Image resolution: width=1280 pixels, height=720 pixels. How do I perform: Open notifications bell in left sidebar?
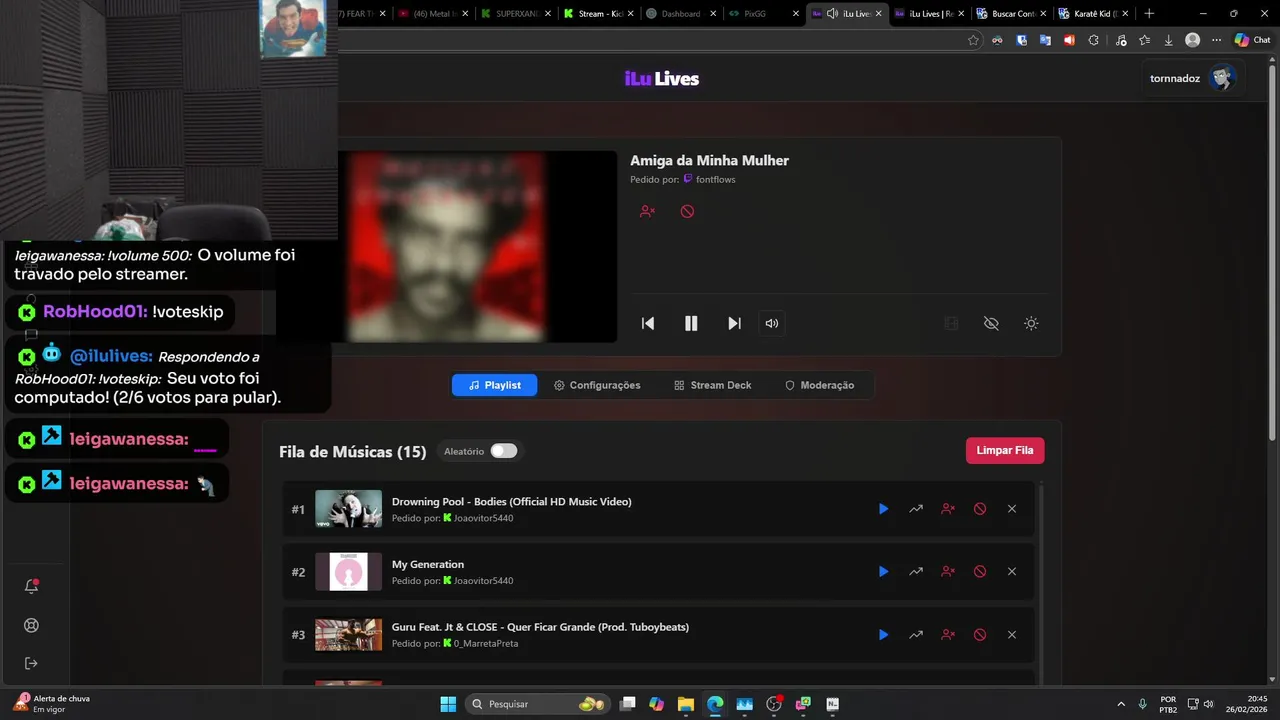(31, 587)
